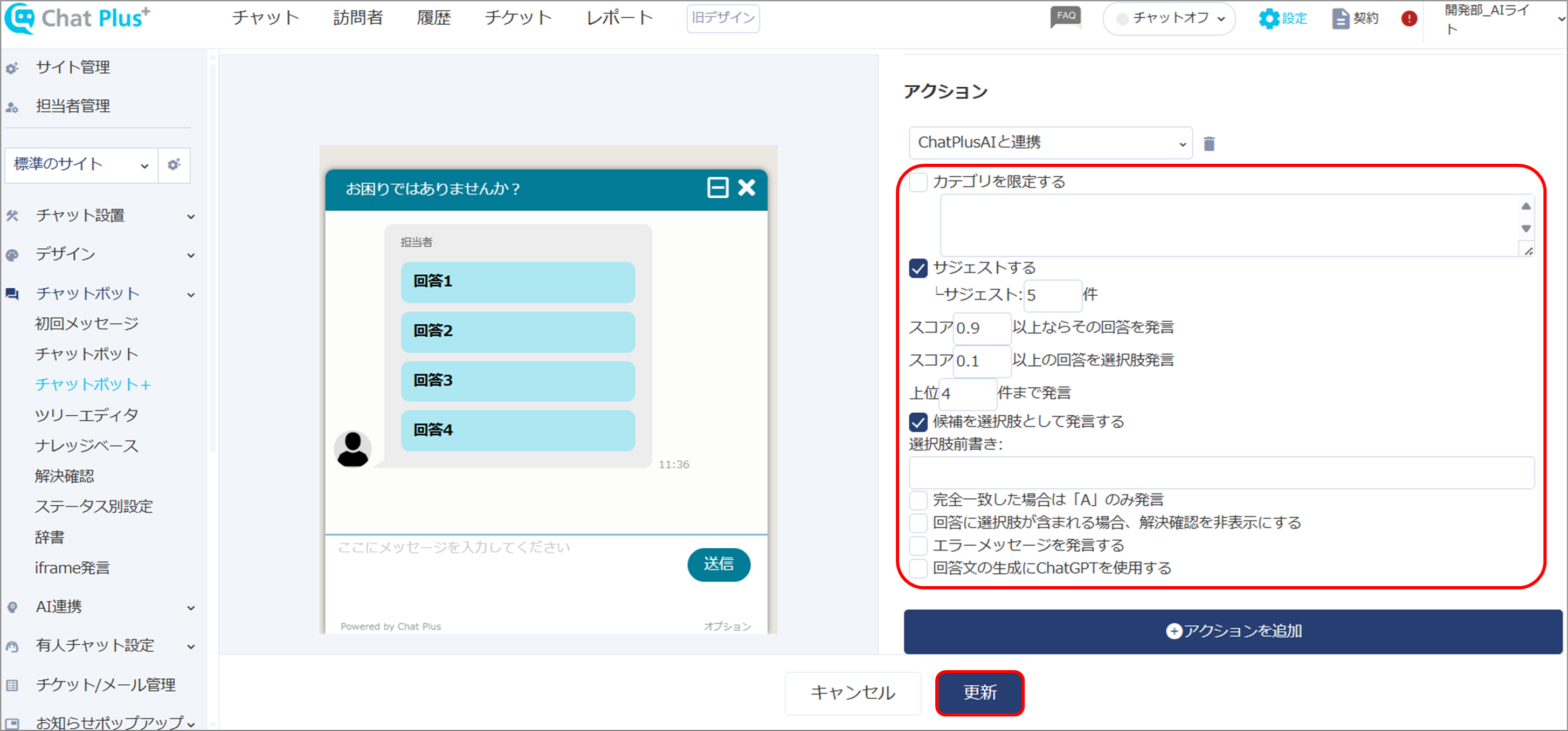Open the 標準のサイト site dropdown
1568x731 pixels.
[81, 164]
